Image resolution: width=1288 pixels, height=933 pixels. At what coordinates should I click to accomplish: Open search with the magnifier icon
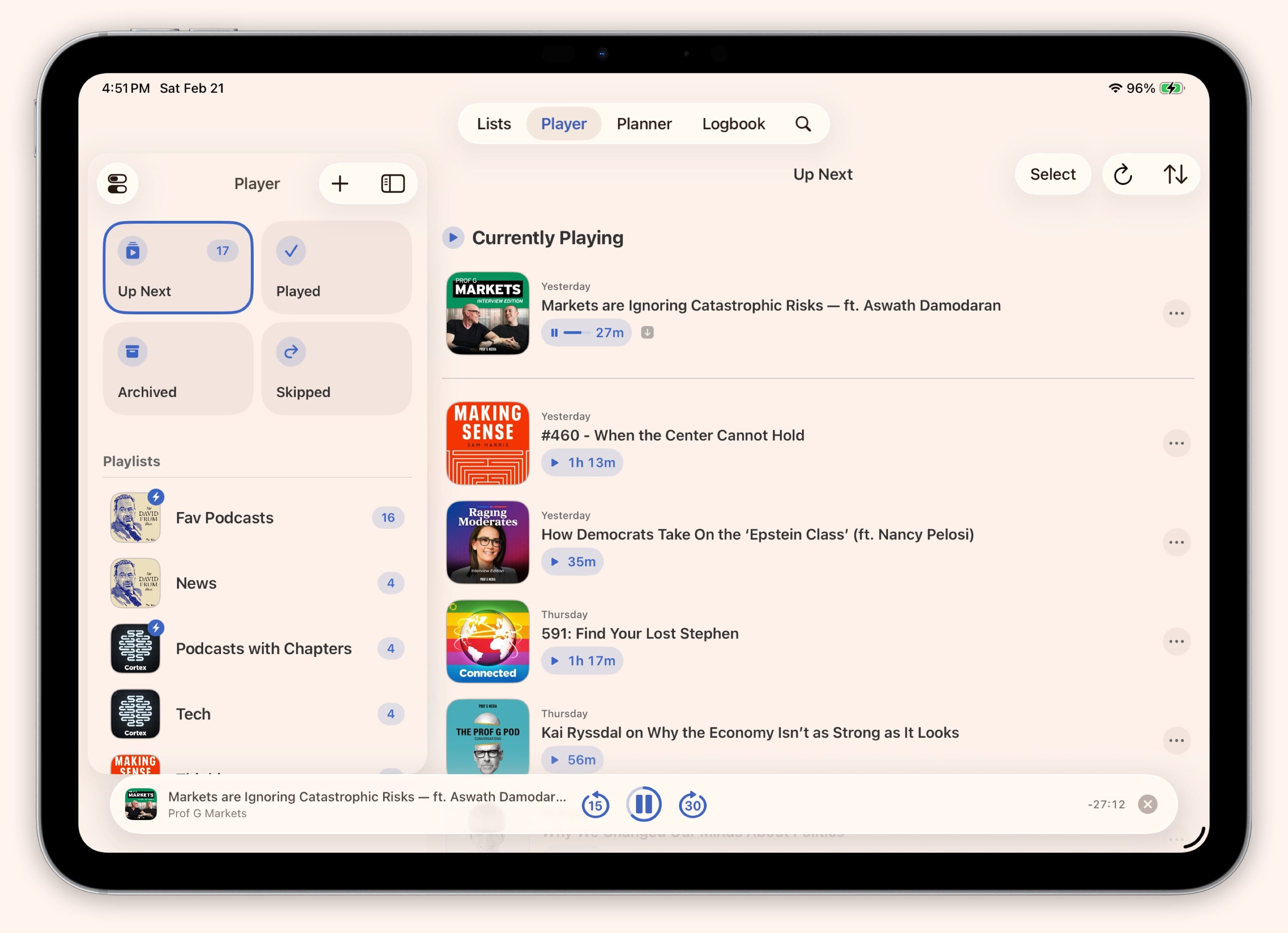click(x=804, y=123)
